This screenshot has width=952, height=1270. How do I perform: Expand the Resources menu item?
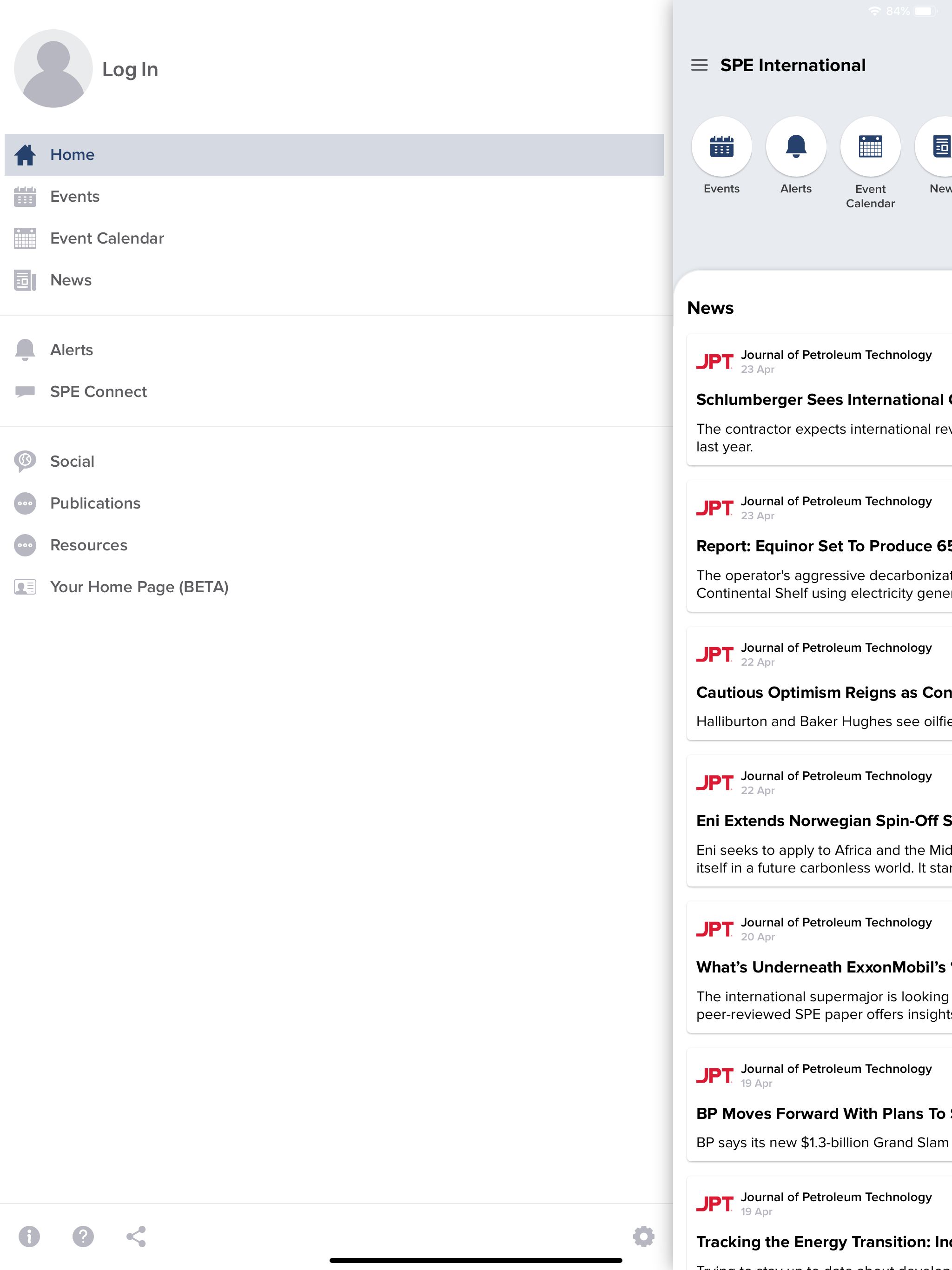point(88,545)
